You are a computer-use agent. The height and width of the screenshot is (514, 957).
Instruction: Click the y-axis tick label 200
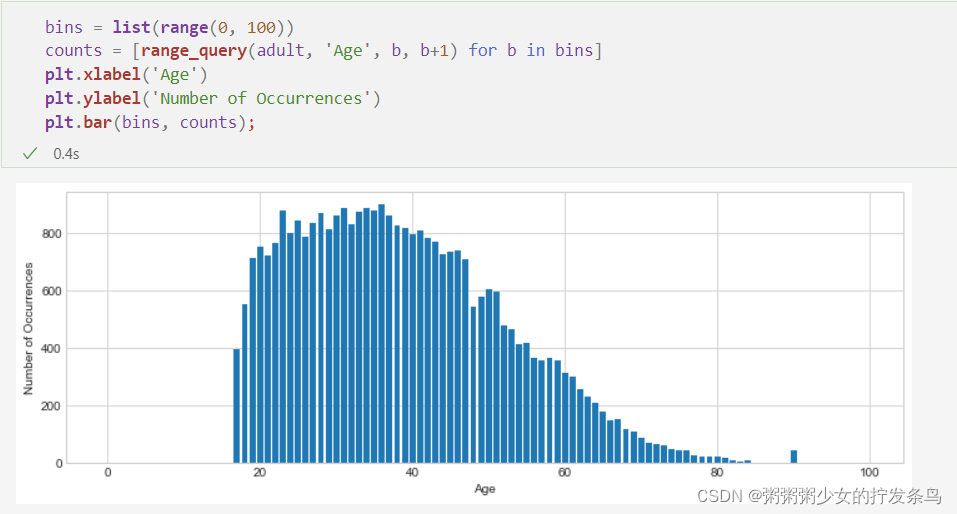tap(51, 406)
